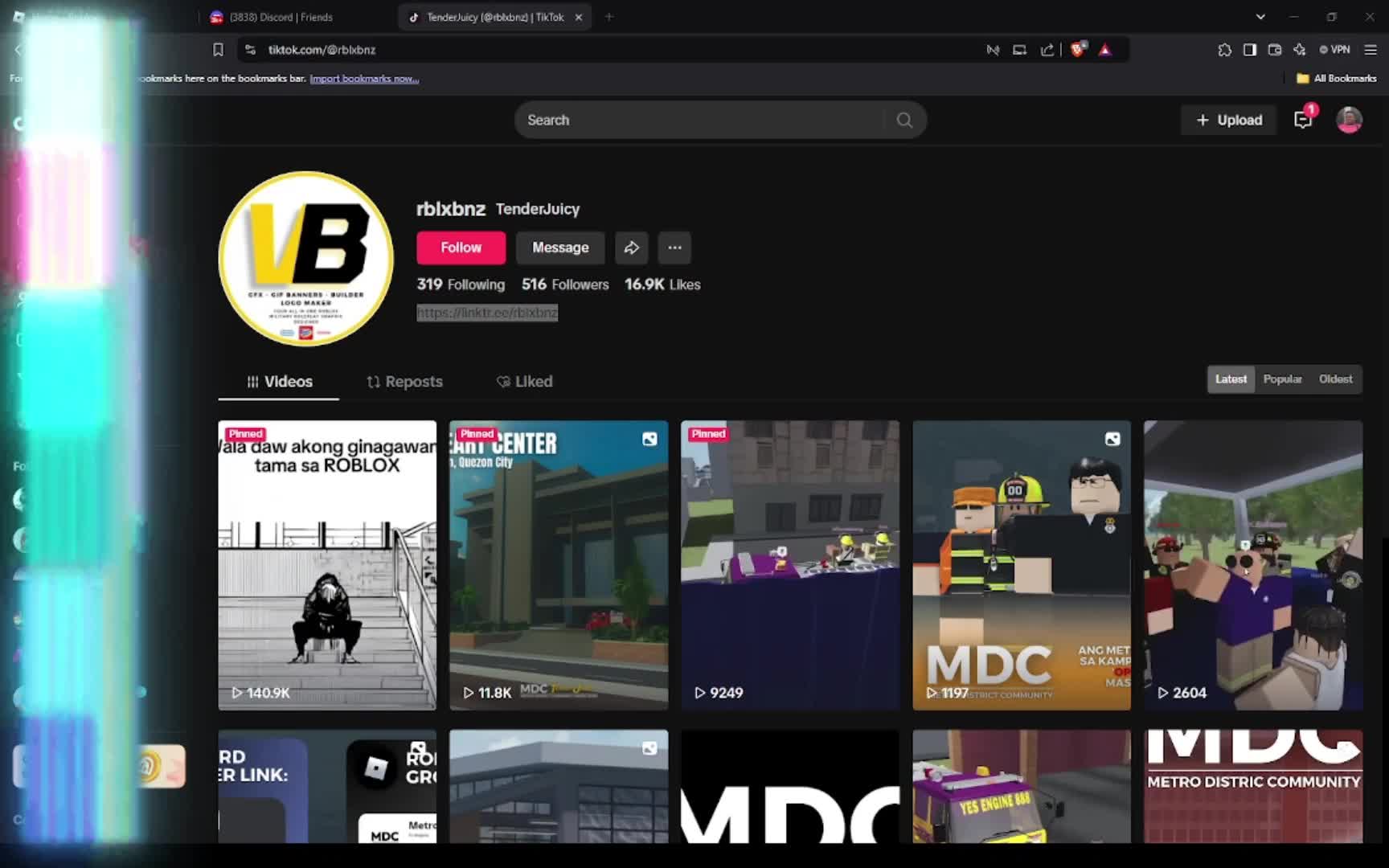Open the TikTok inbox messages icon

(x=1303, y=120)
